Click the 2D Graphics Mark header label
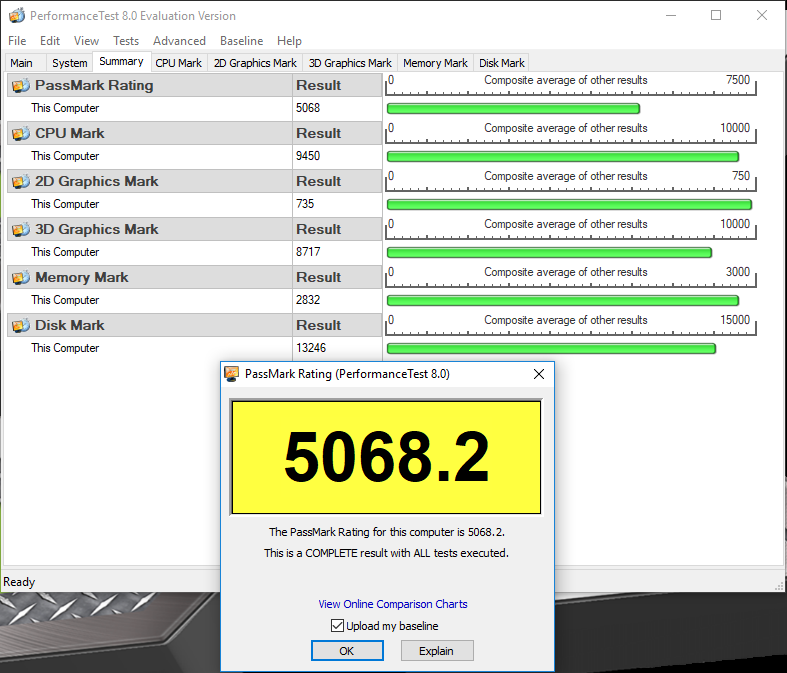This screenshot has height=673, width=787. [x=96, y=181]
